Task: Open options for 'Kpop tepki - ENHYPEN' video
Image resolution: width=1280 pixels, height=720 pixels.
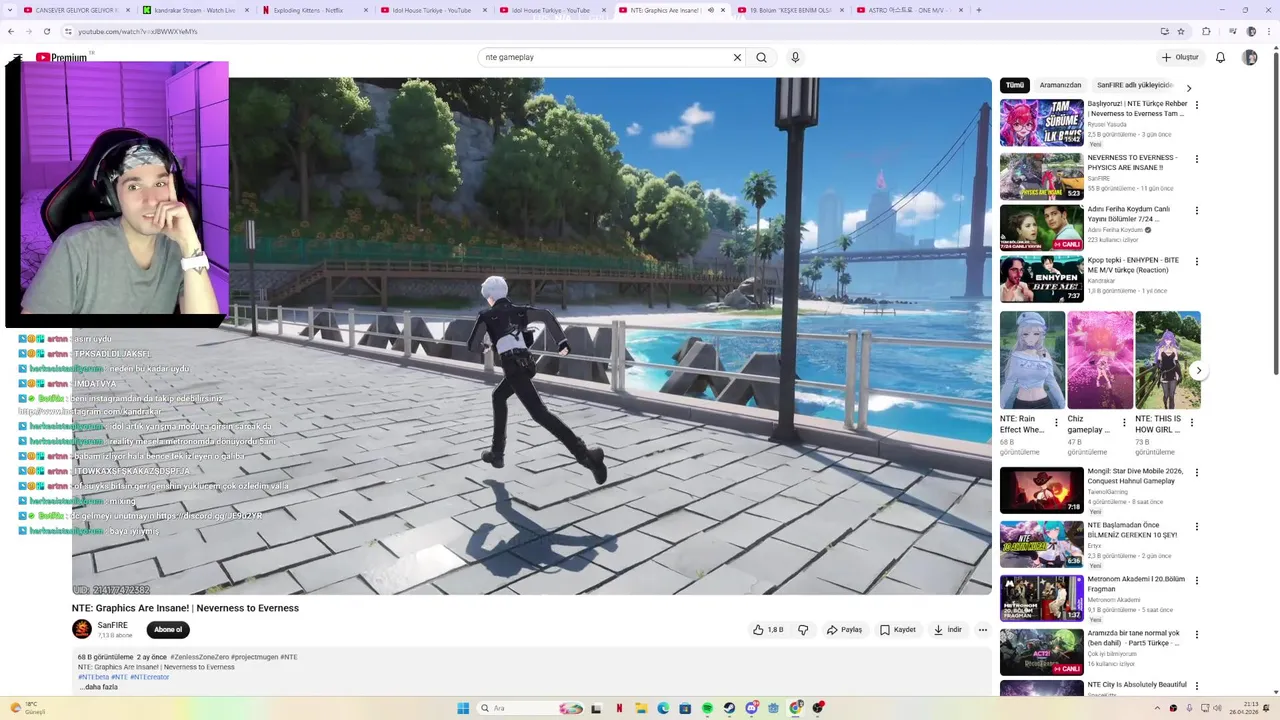Action: 1197,262
